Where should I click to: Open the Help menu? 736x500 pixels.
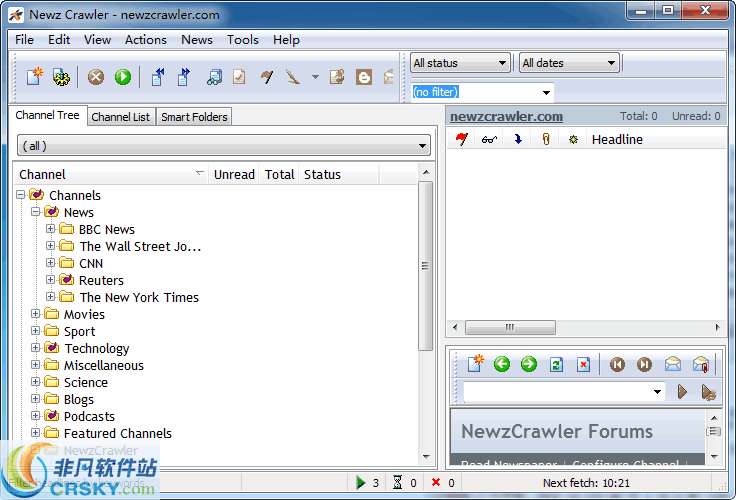tap(286, 40)
